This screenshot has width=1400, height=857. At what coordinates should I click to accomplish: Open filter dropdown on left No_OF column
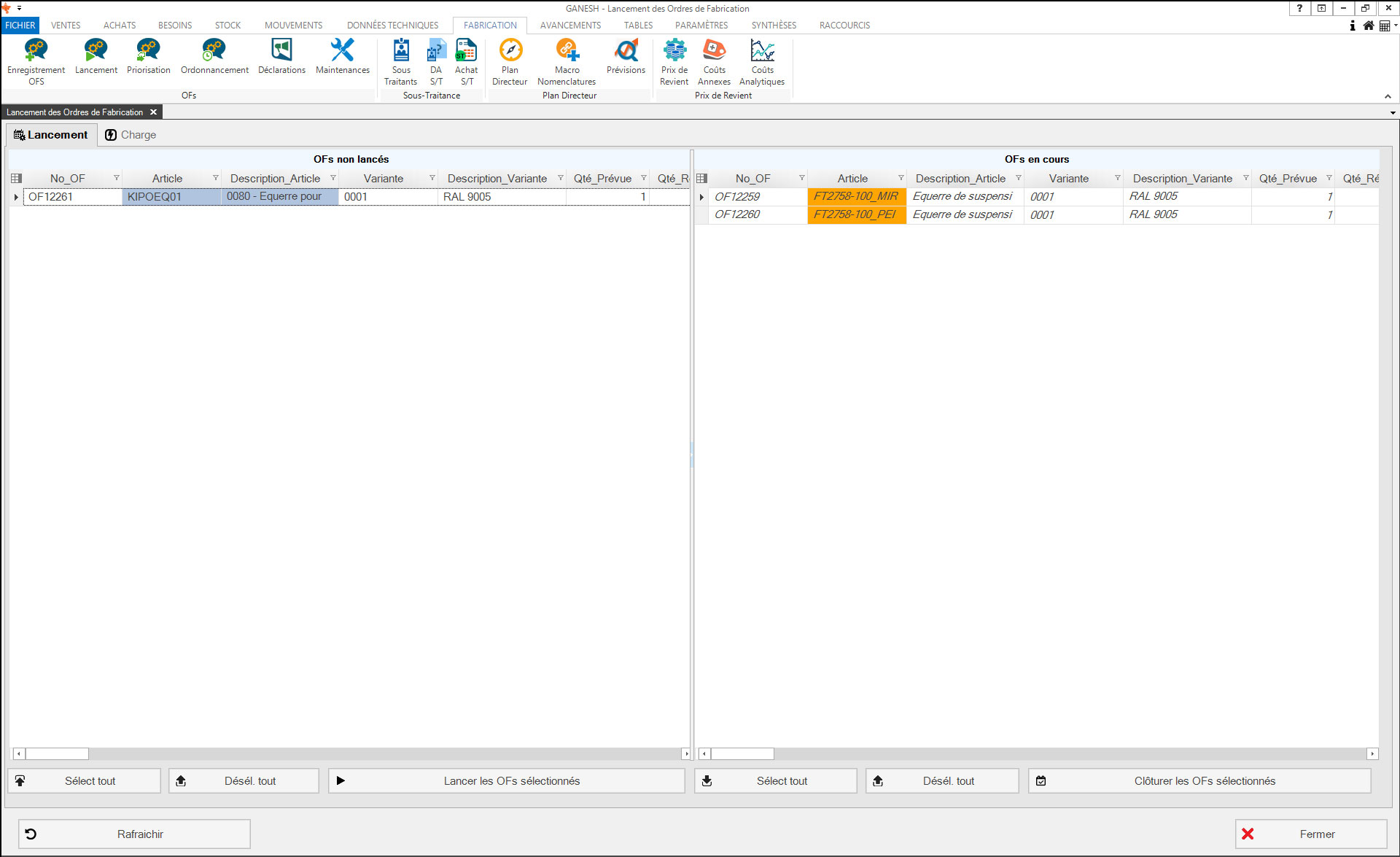116,178
